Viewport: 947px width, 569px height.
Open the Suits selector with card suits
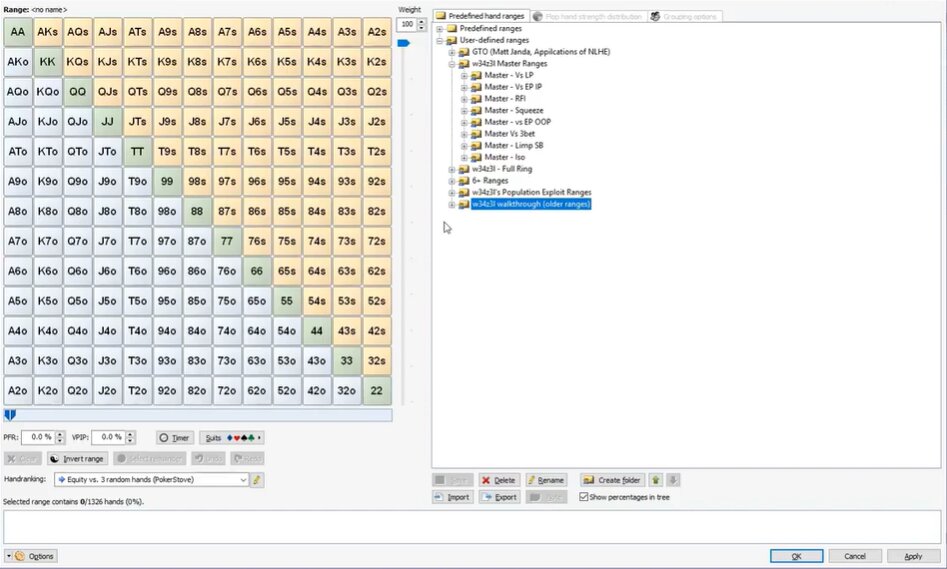click(x=232, y=437)
